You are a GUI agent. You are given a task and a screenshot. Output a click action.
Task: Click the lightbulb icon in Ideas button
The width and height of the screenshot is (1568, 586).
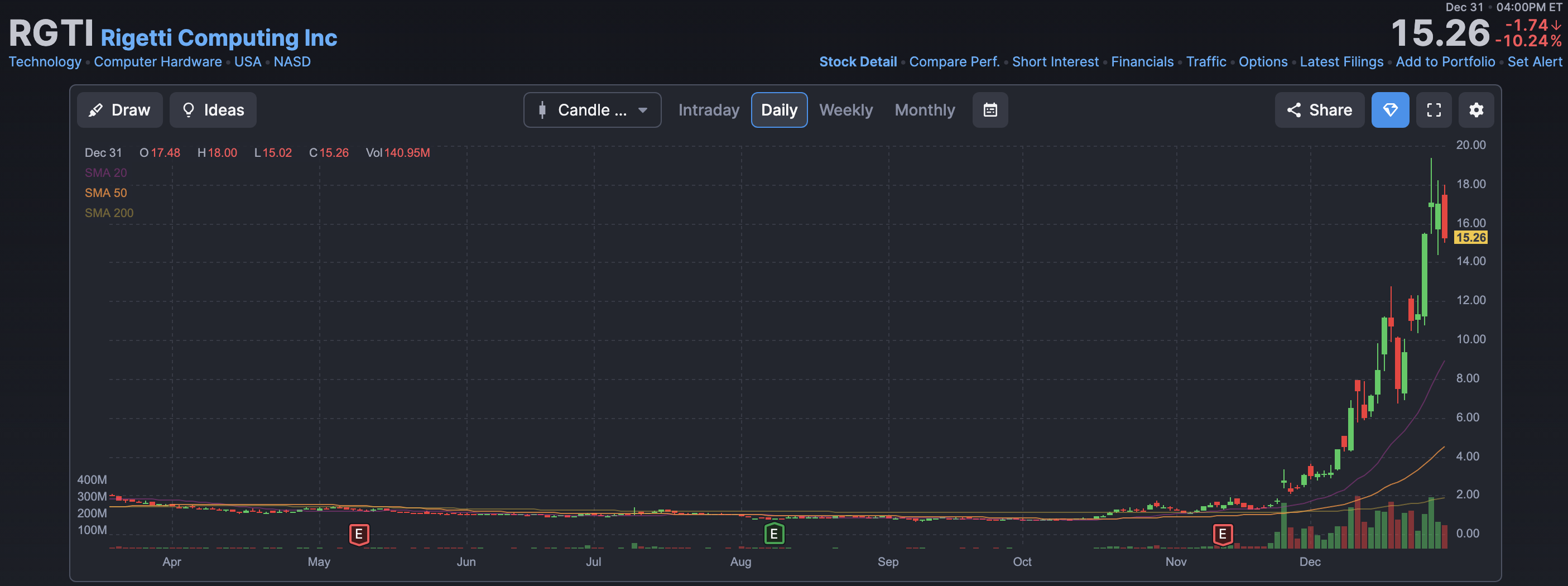(x=189, y=110)
